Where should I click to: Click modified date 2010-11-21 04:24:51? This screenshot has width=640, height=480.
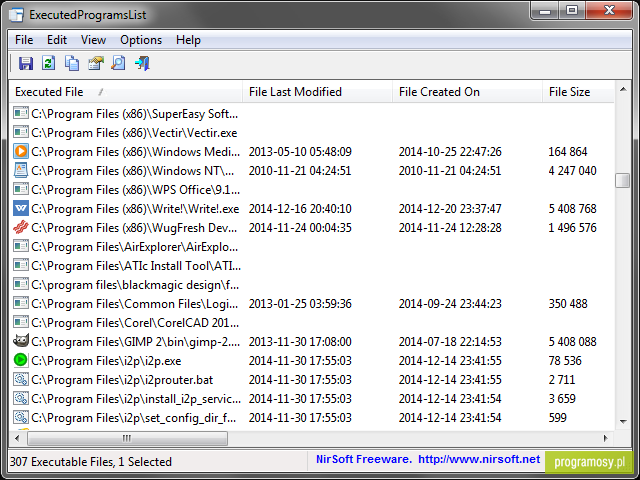[x=300, y=171]
